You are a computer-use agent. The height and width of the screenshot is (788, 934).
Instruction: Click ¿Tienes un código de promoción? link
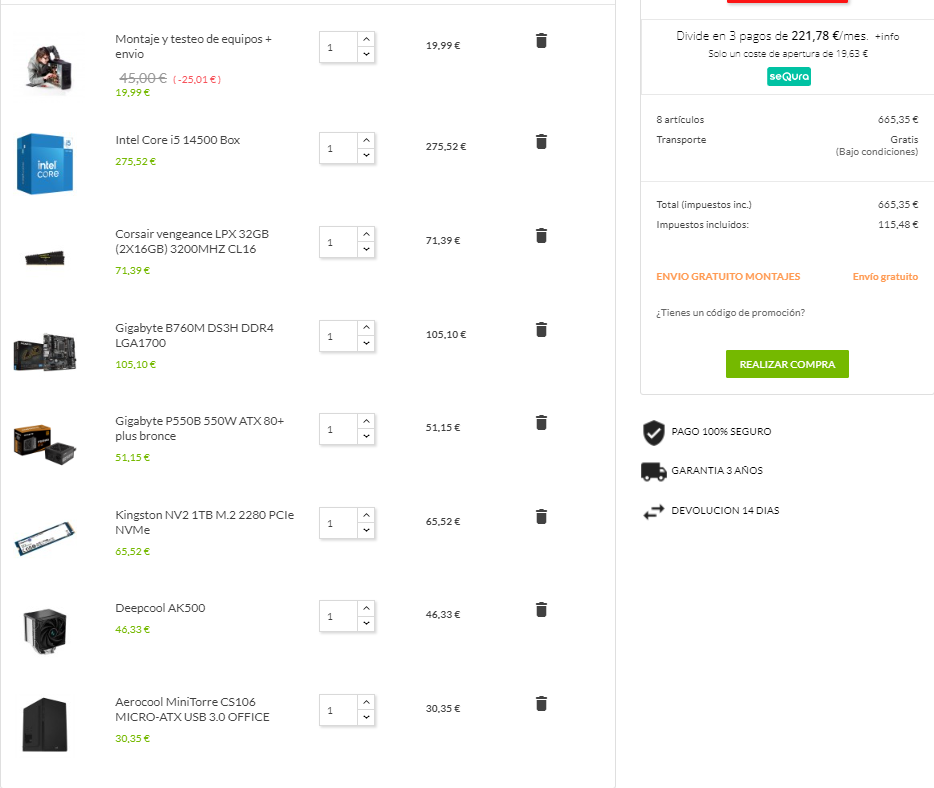[x=730, y=313]
